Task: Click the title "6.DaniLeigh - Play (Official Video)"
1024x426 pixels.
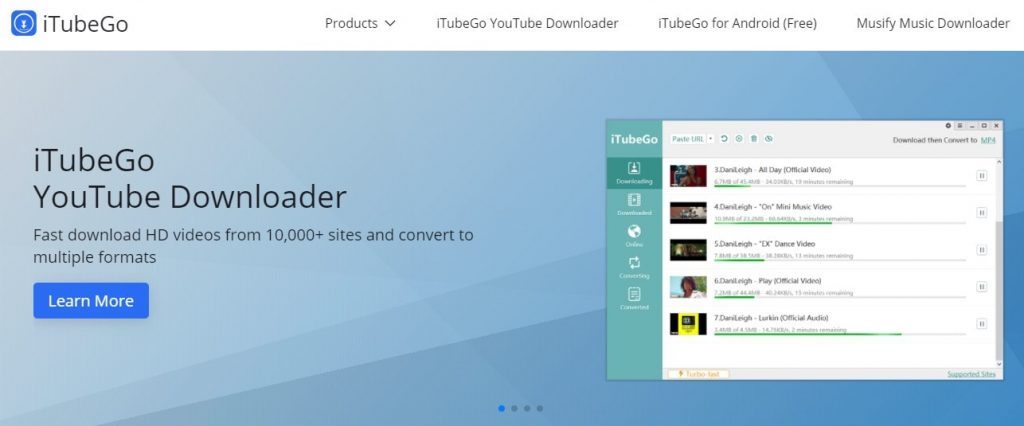Action: [767, 281]
